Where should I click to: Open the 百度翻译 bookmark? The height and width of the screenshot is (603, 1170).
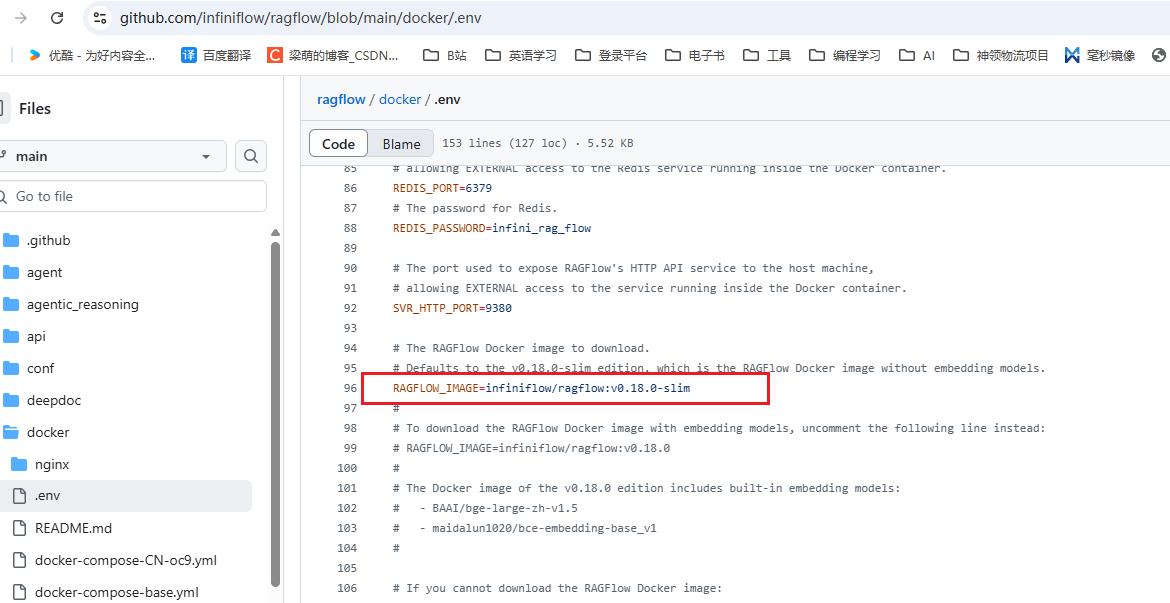click(x=216, y=55)
